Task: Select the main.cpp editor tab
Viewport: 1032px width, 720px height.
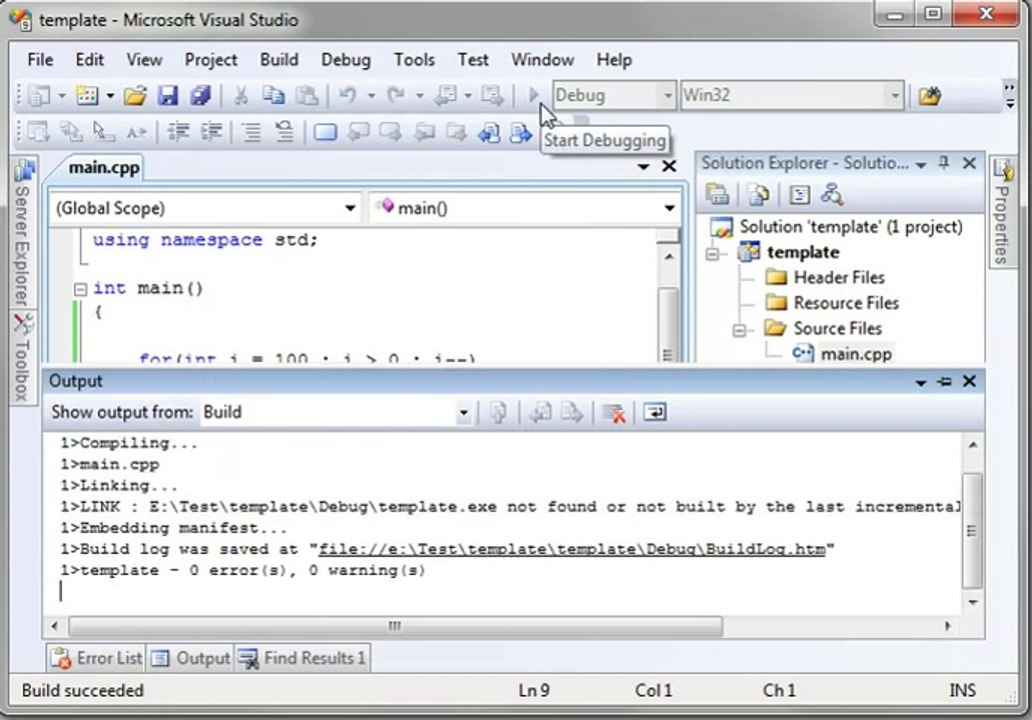Action: tap(104, 168)
